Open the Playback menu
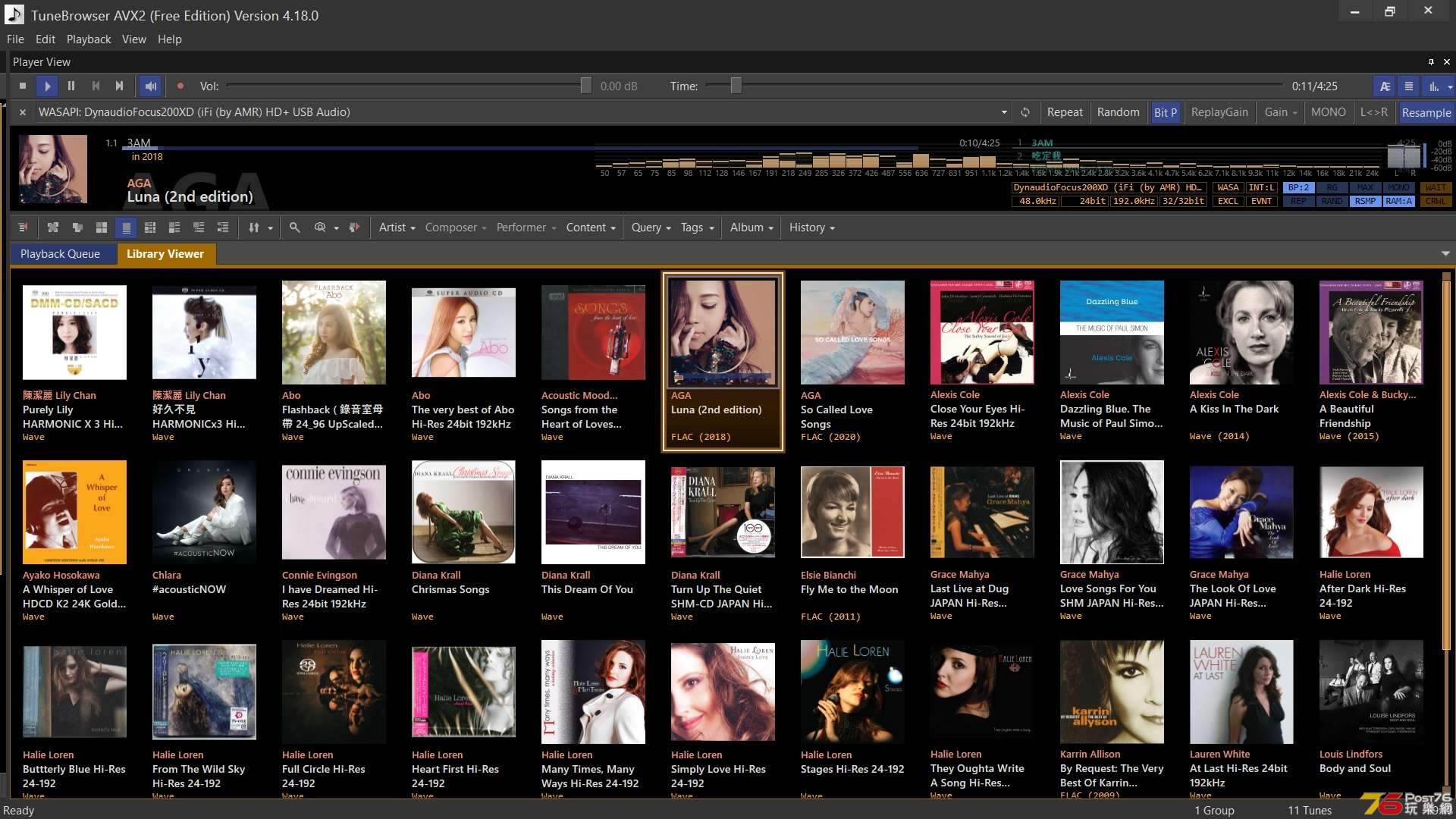This screenshot has height=819, width=1456. [x=89, y=39]
